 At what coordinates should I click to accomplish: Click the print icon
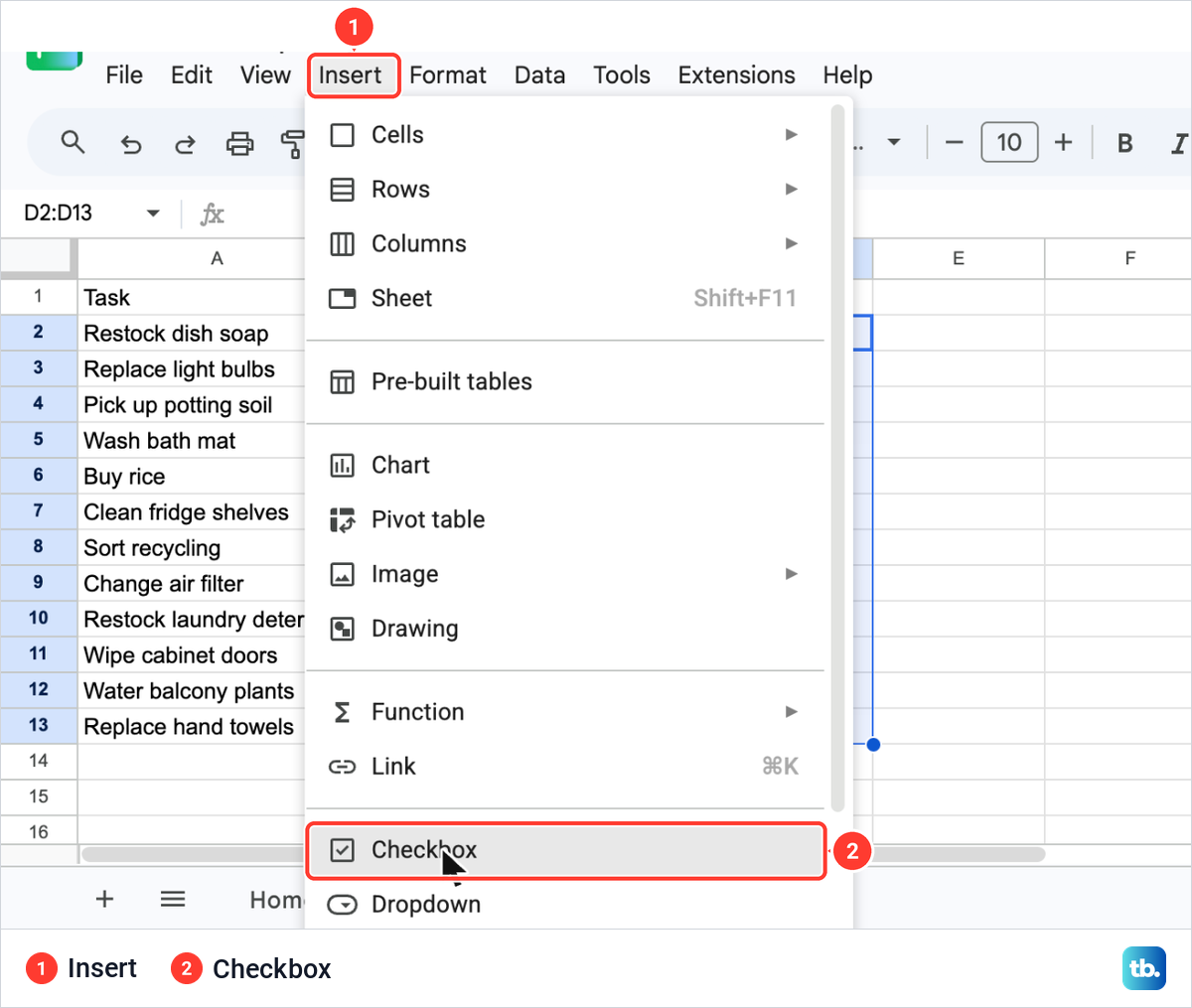pyautogui.click(x=240, y=144)
